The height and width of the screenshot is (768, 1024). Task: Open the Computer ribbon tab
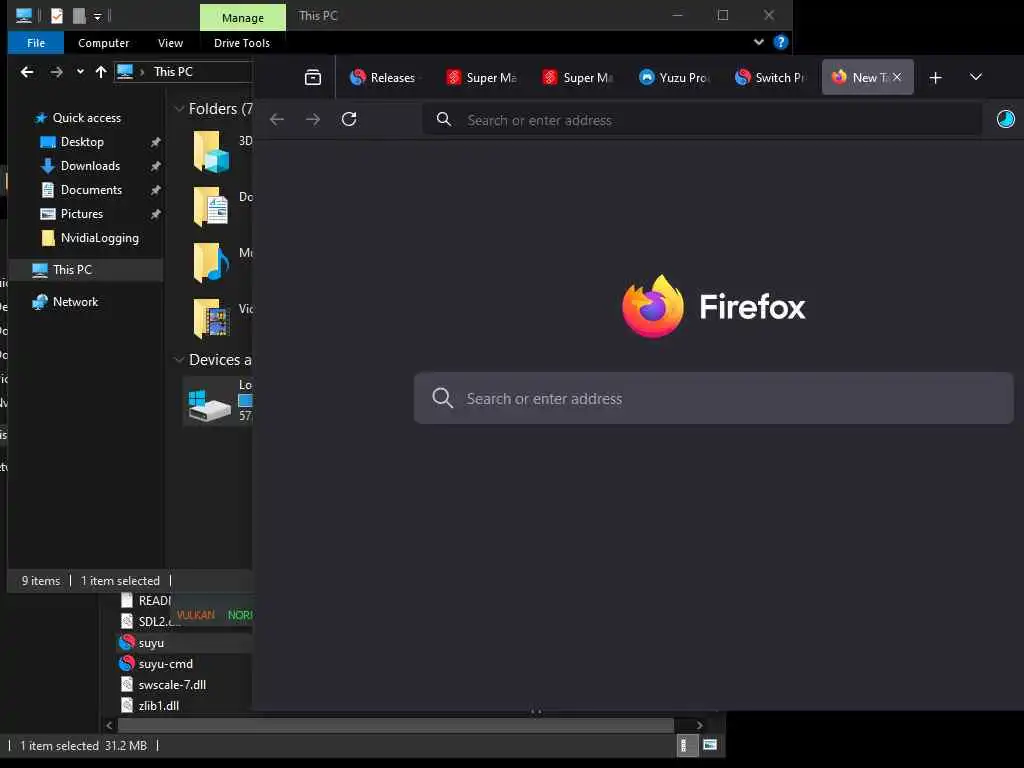pyautogui.click(x=103, y=43)
